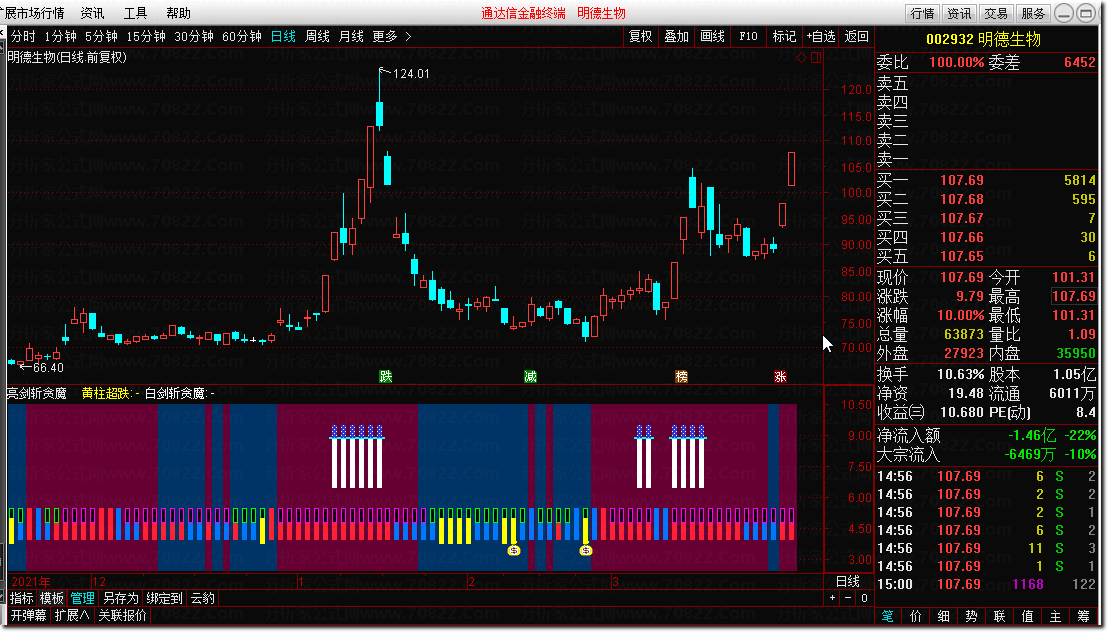Click the orange 榜 marker below chart
The width and height of the screenshot is (1110, 633).
point(682,377)
